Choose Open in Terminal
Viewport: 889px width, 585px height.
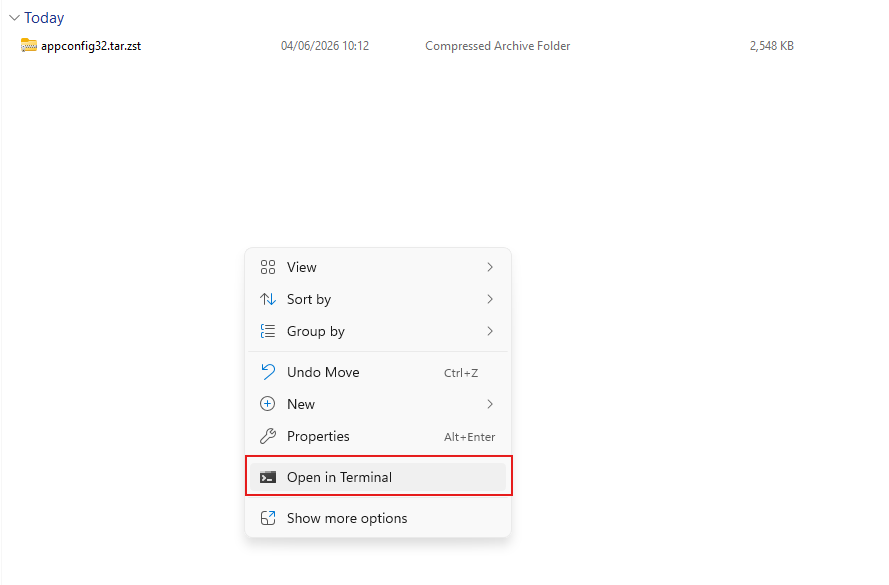(378, 477)
